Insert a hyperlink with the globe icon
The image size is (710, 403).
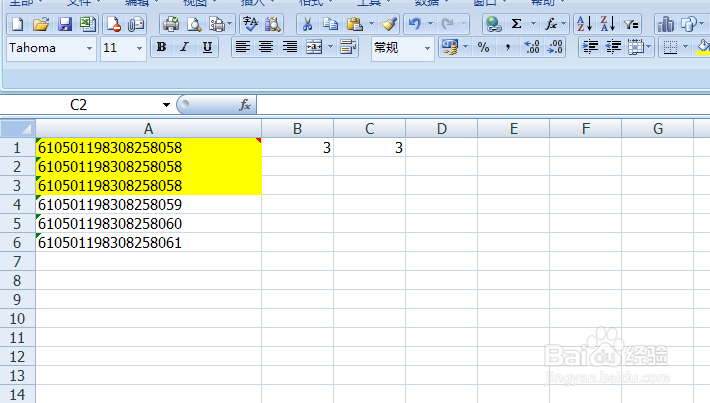[494, 24]
